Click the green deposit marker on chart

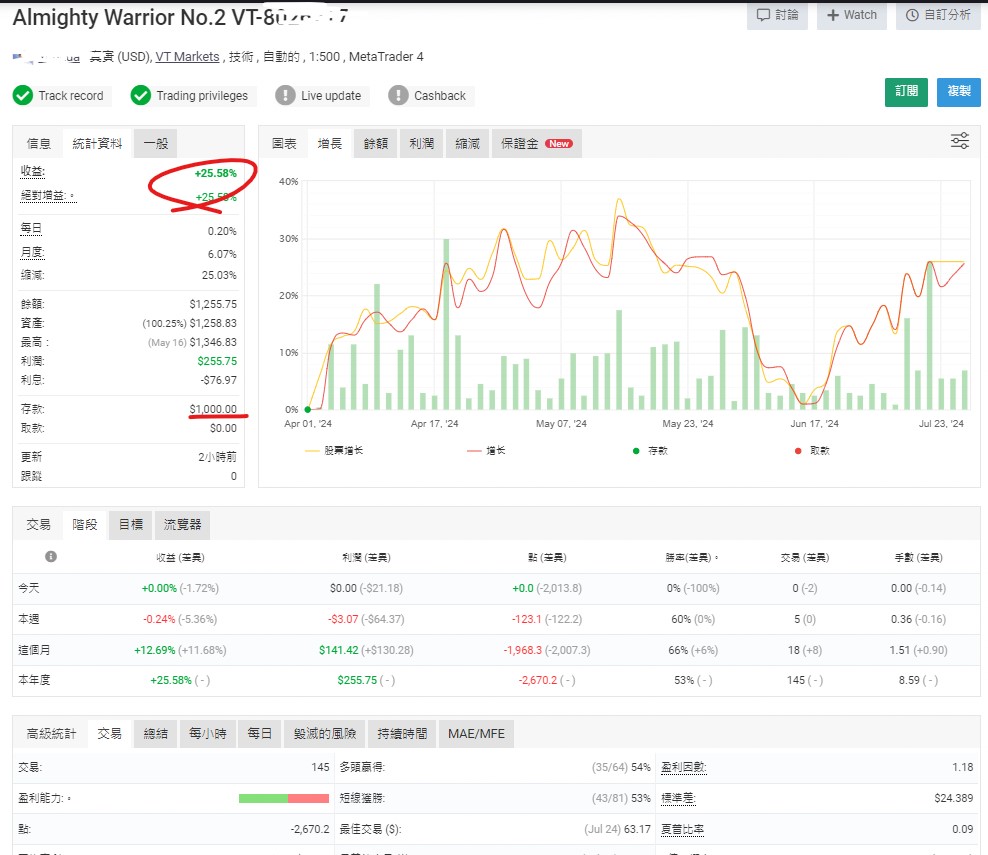click(x=307, y=410)
